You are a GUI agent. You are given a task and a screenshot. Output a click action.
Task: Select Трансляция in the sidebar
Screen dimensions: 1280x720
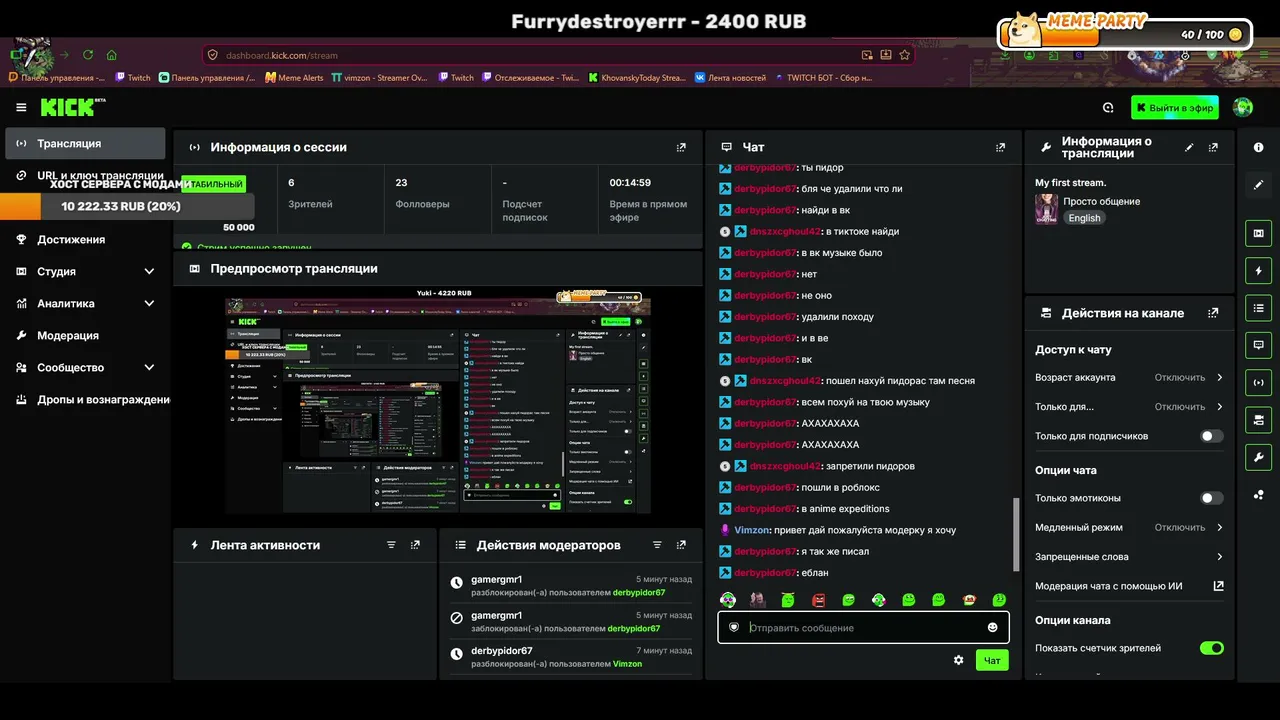[85, 143]
